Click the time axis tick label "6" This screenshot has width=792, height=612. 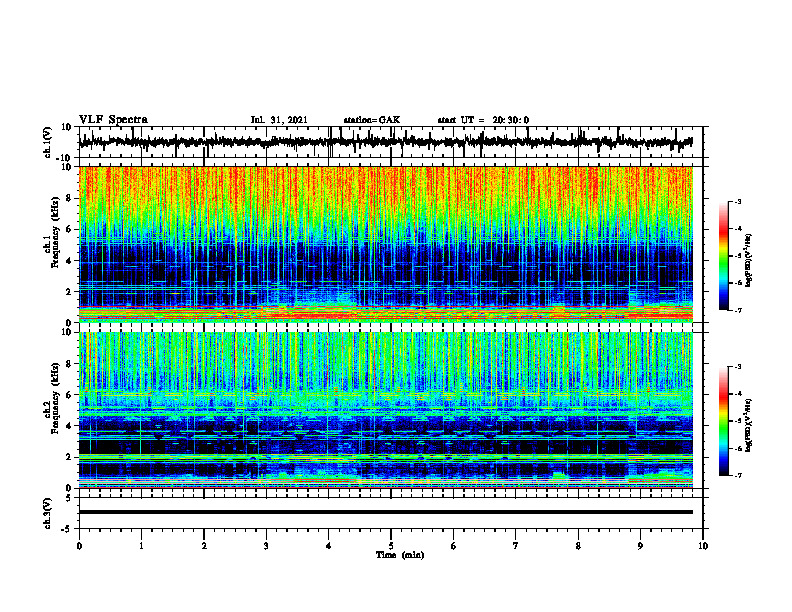pyautogui.click(x=454, y=546)
